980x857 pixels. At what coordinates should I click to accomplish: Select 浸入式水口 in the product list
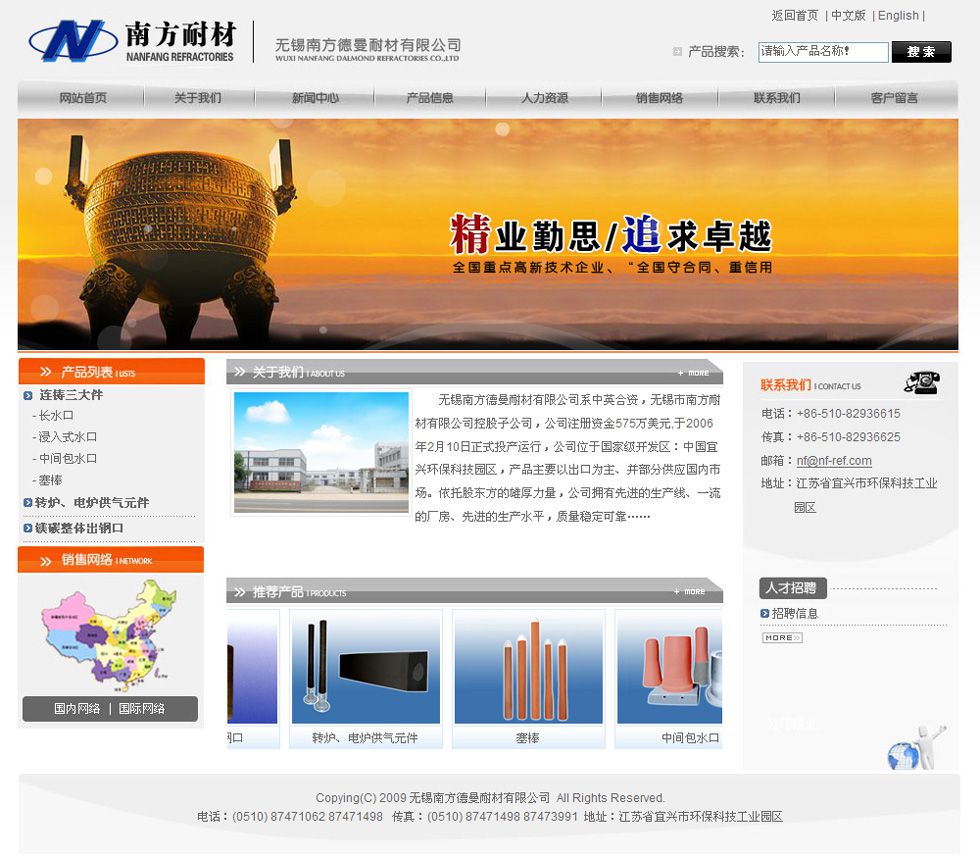tap(68, 437)
